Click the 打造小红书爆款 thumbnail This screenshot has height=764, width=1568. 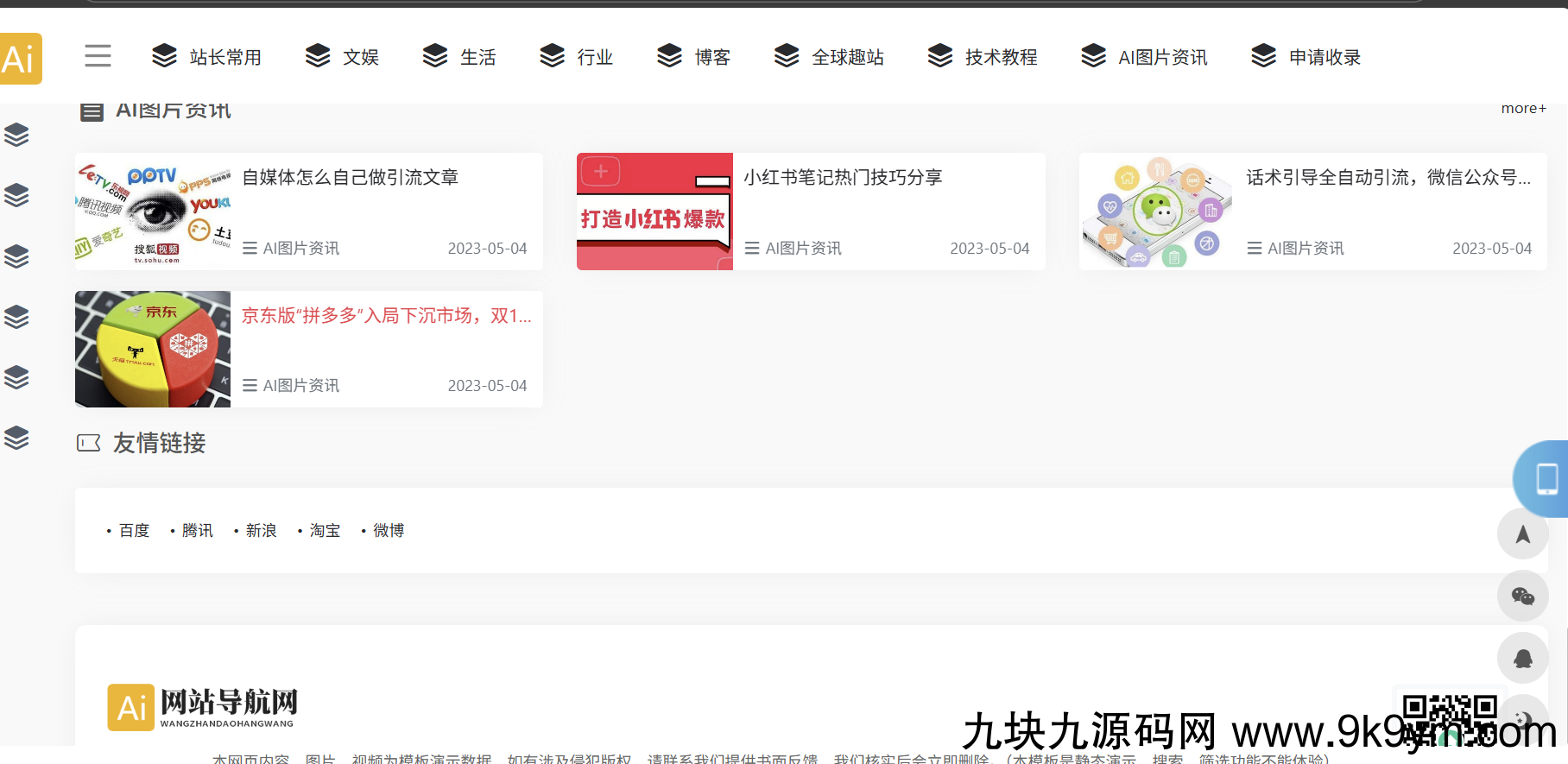coord(654,212)
